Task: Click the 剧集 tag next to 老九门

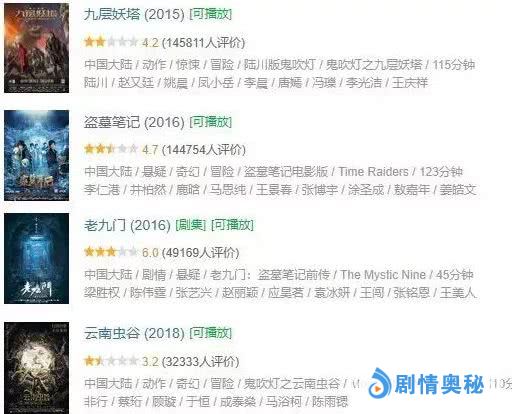Action: tap(191, 225)
